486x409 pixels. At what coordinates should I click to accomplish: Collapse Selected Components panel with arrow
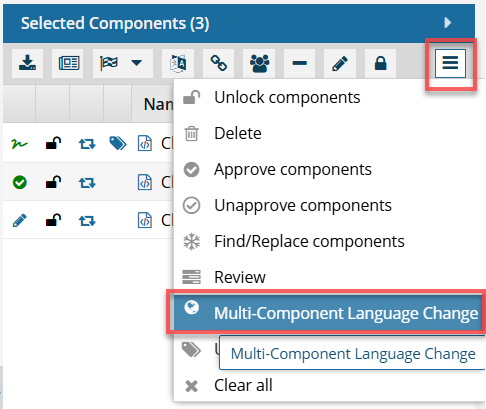448,23
